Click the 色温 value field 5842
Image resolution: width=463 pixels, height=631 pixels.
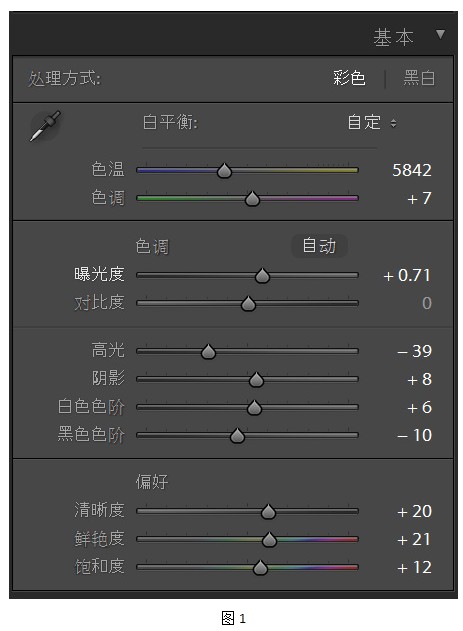coord(412,170)
